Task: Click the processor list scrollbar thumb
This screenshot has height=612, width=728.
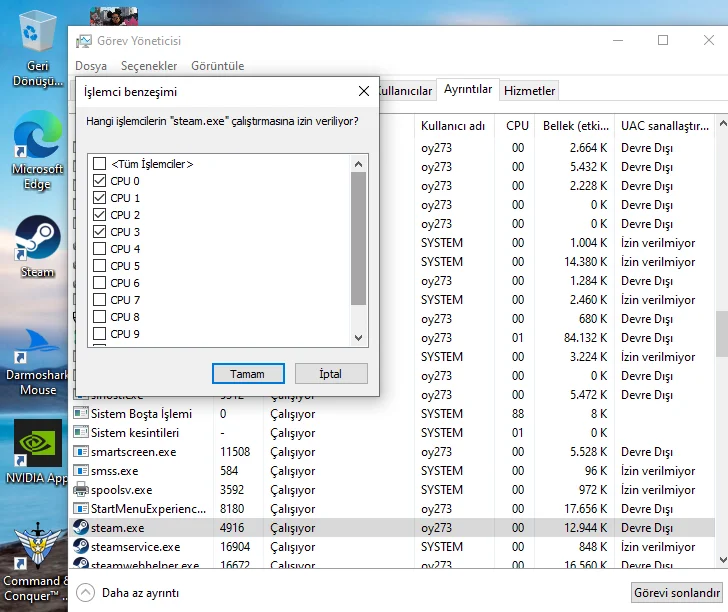Action: tap(358, 239)
